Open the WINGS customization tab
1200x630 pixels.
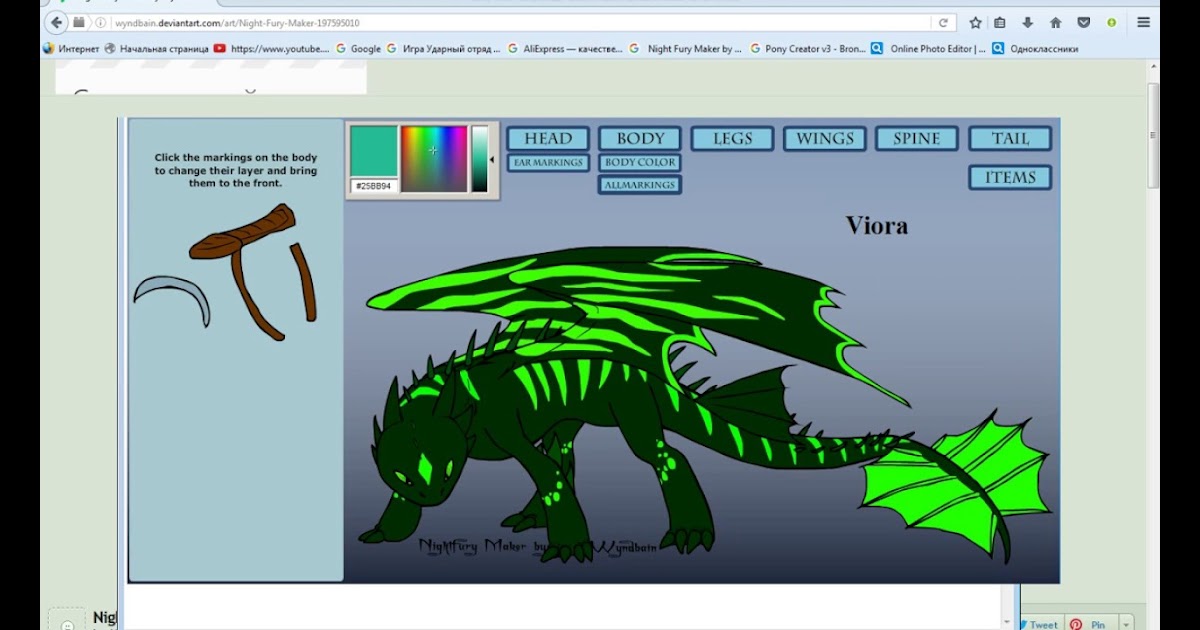click(825, 139)
